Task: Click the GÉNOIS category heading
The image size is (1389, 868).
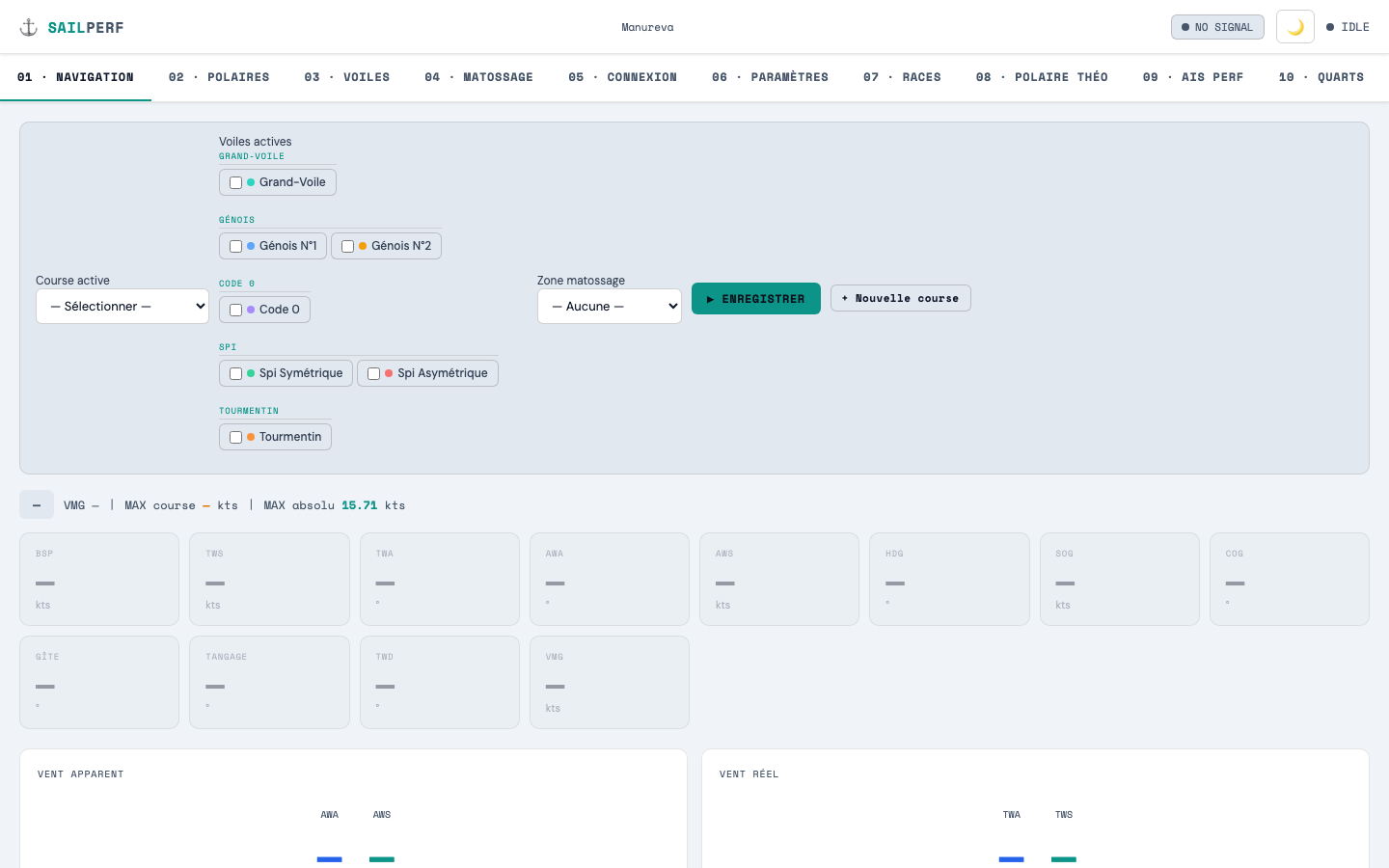Action: click(237, 220)
